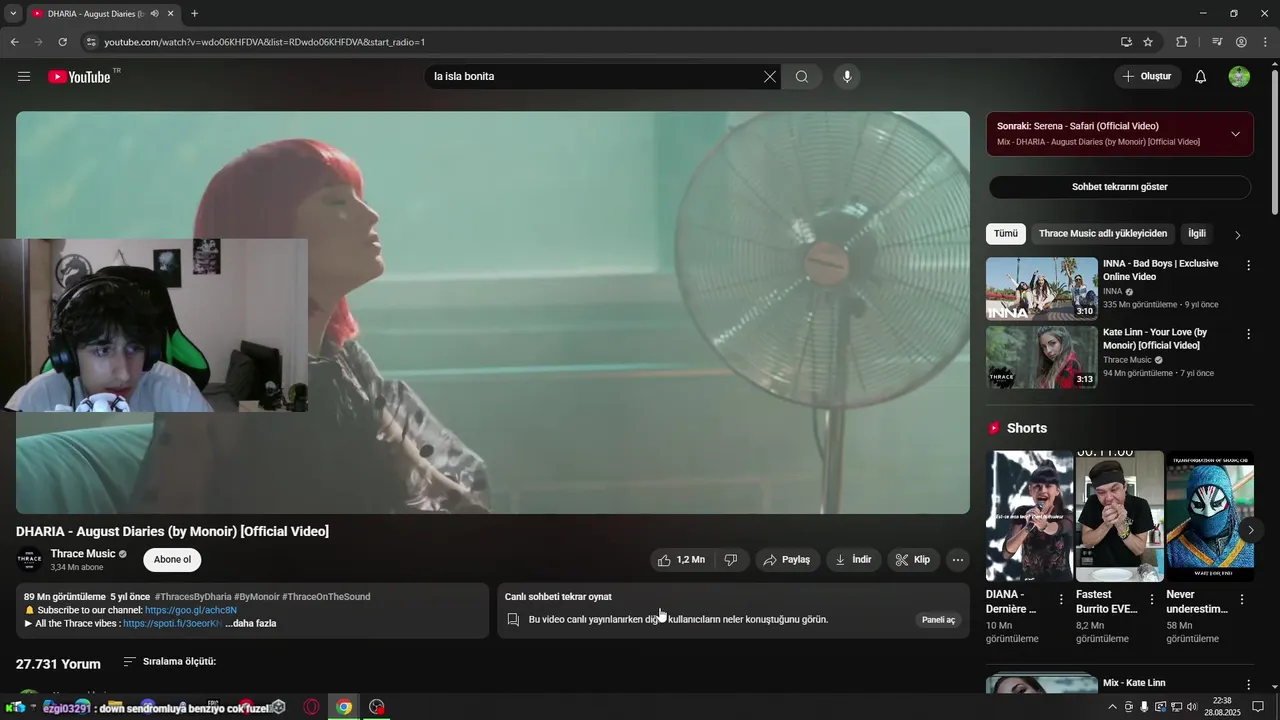Open the tab search dropdown arrow
The image size is (1280, 720).
(x=13, y=14)
